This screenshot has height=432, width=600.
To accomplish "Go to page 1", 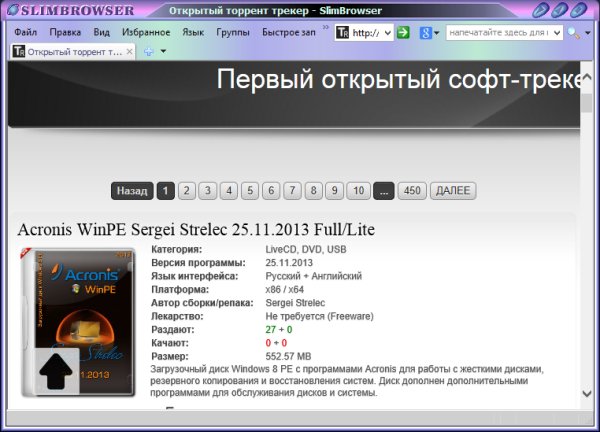I will tap(166, 191).
